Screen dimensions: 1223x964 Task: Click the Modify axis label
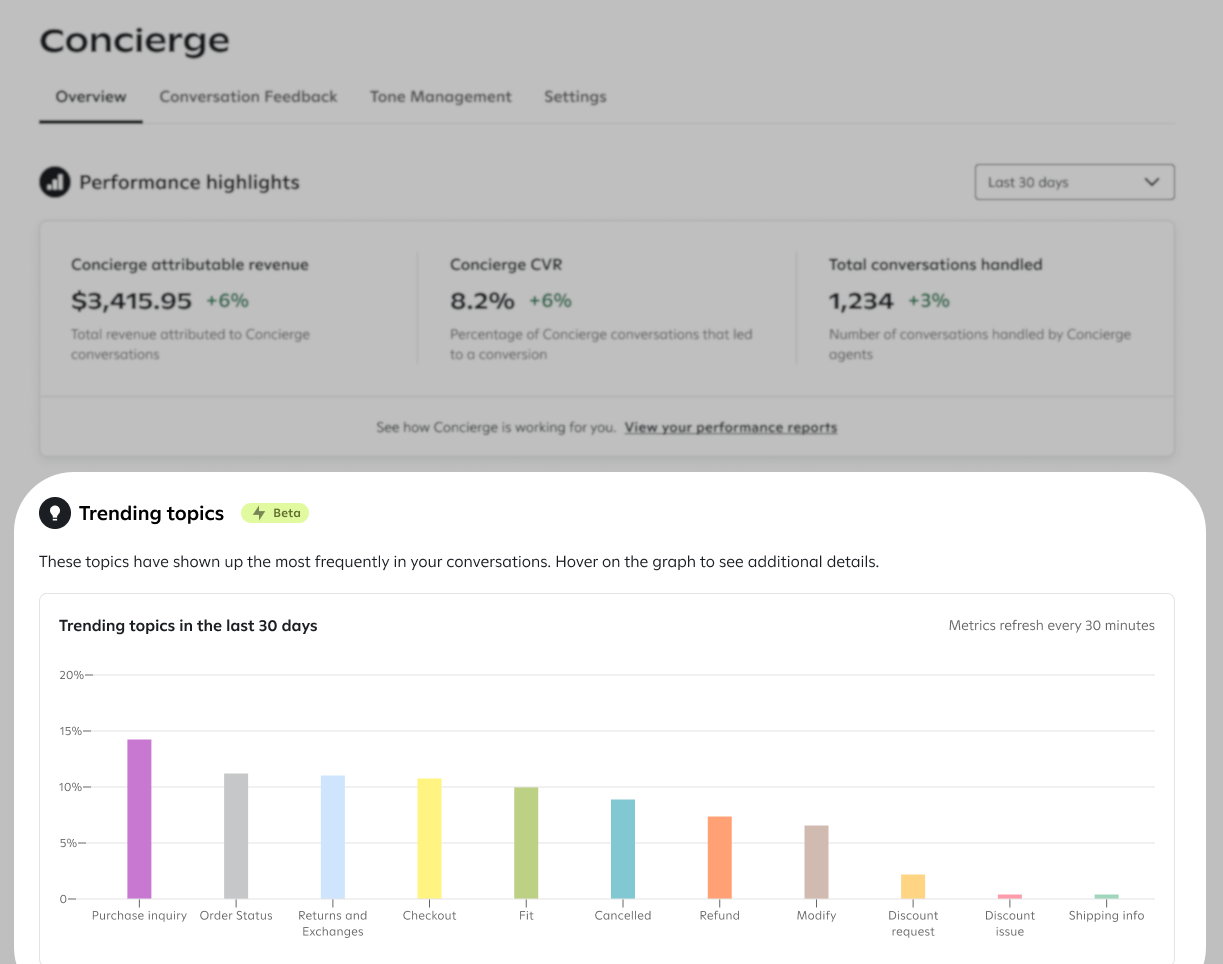[x=816, y=916]
